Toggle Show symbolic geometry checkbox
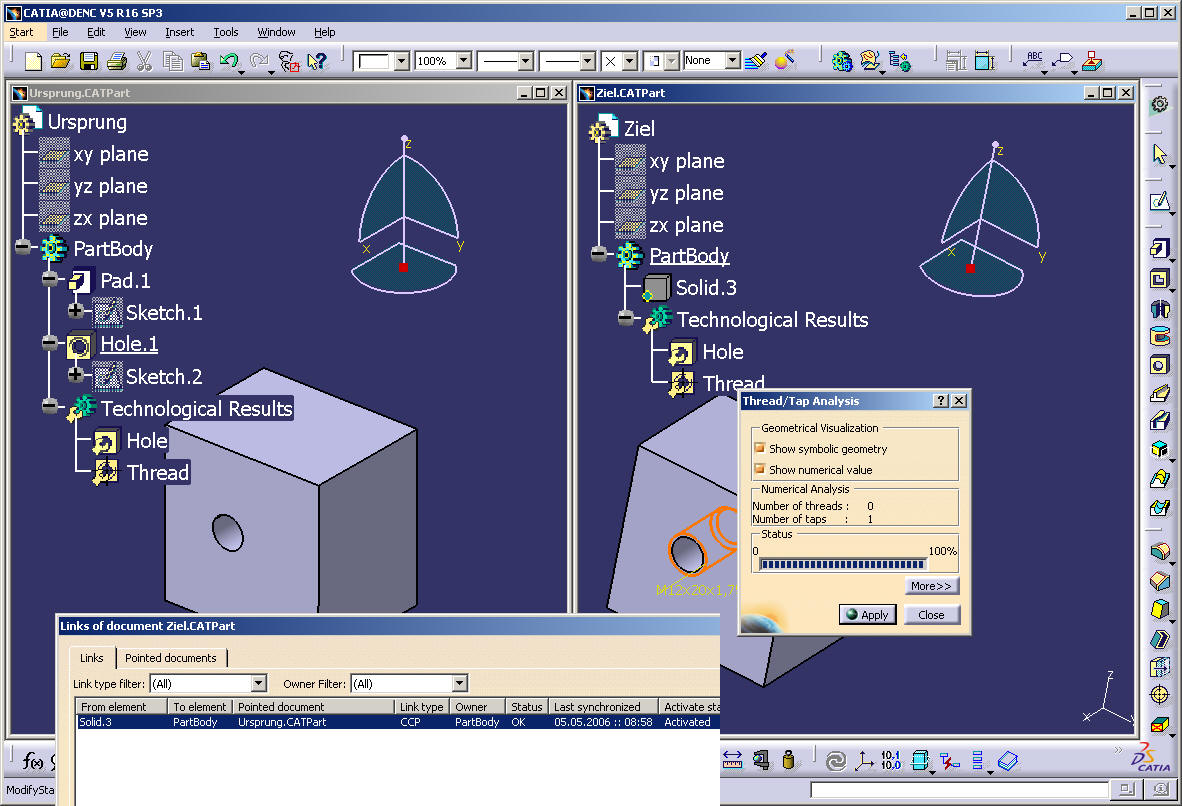 point(760,448)
